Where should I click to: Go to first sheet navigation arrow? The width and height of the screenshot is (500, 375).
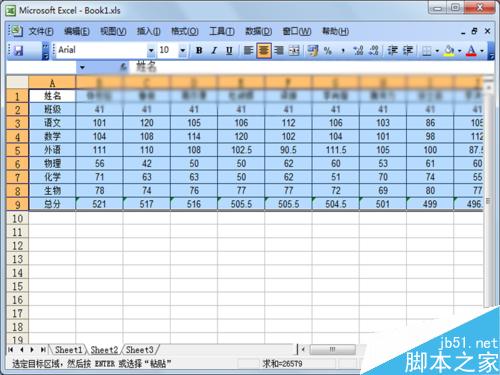coord(11,350)
